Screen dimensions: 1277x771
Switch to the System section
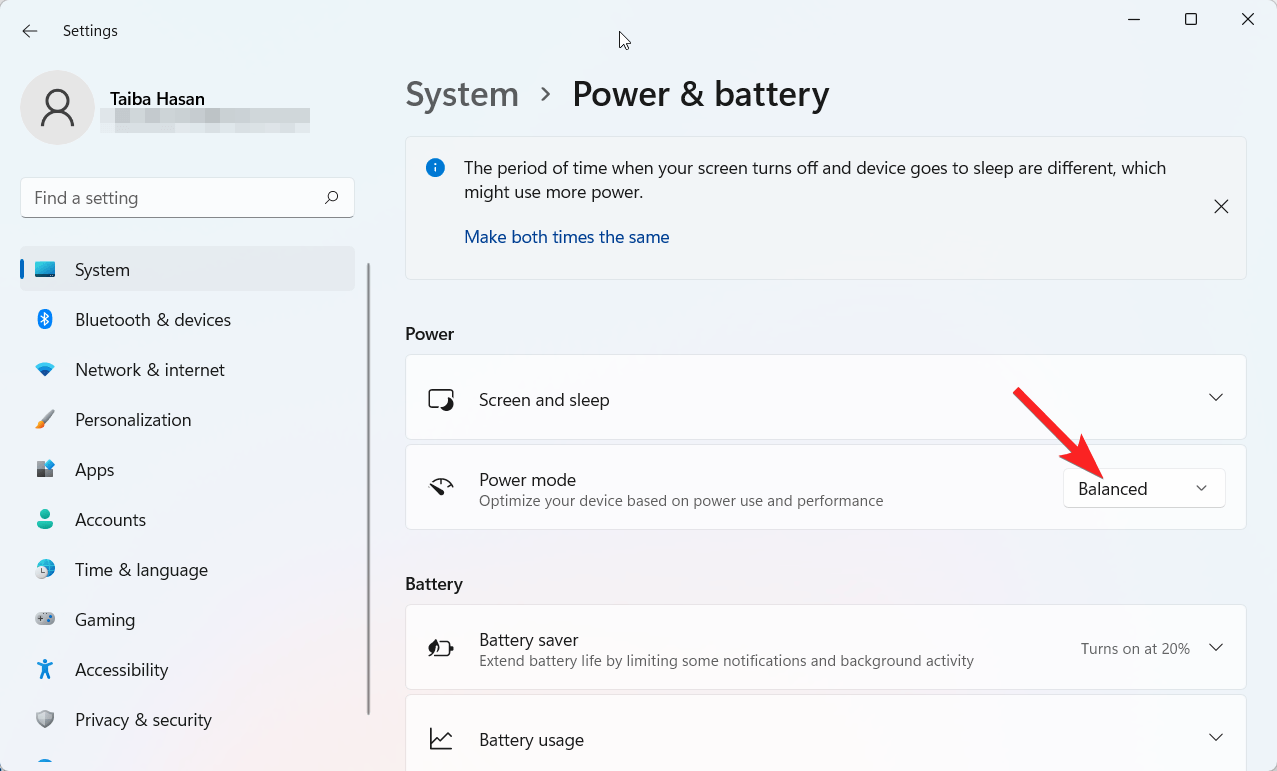click(x=101, y=269)
